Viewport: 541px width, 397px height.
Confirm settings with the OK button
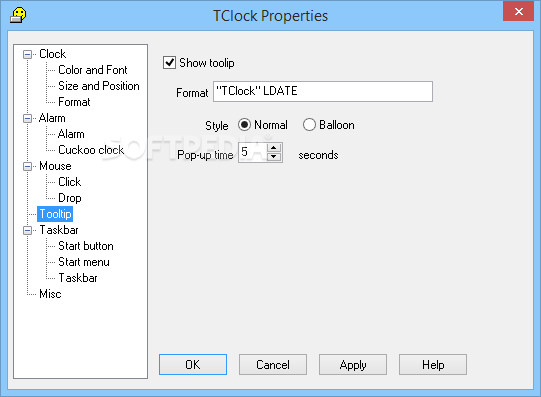193,365
